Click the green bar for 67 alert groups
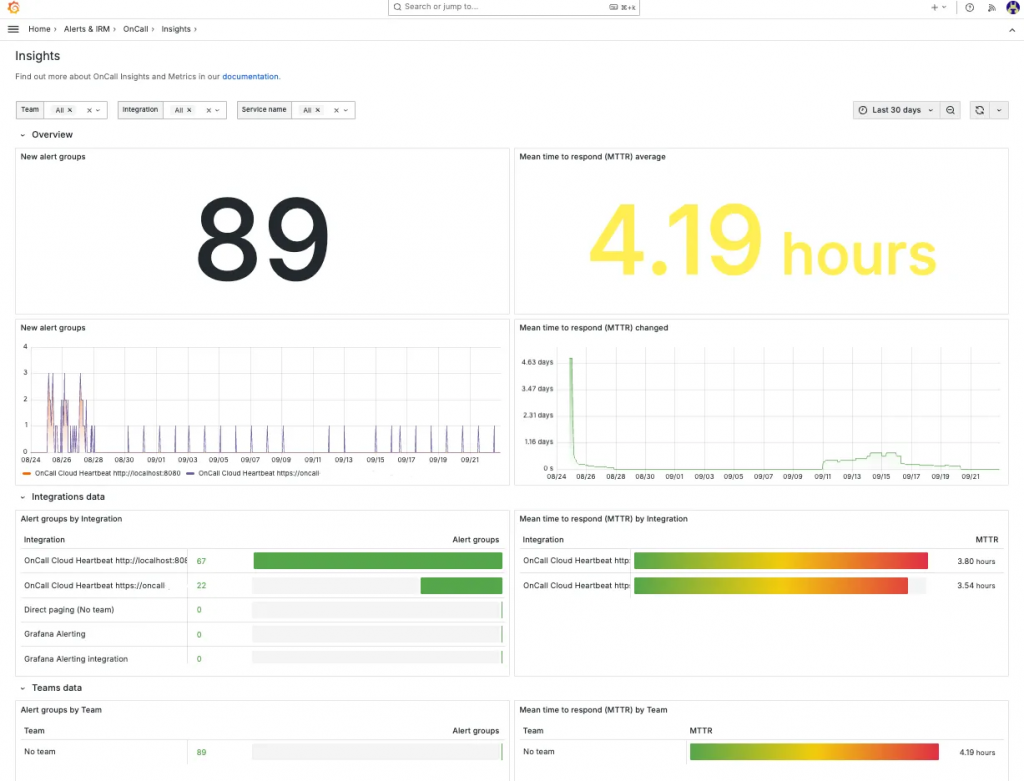 [x=378, y=561]
